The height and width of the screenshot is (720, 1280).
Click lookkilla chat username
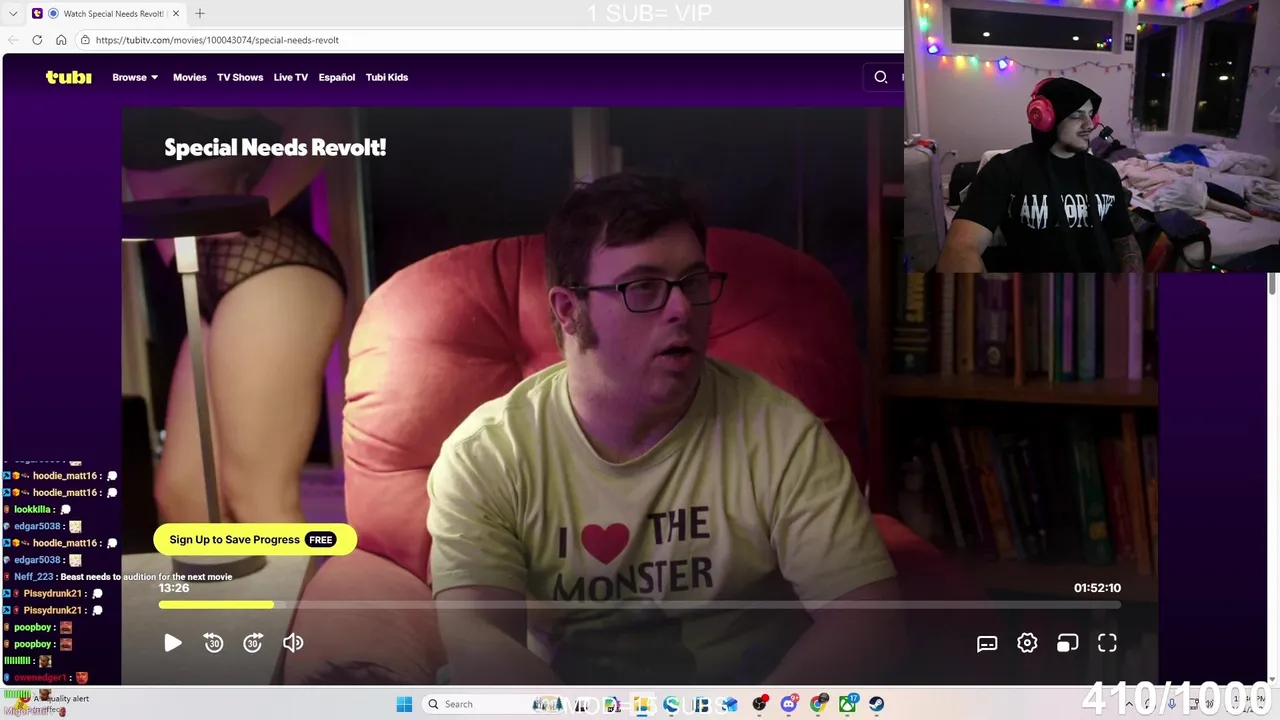click(x=32, y=509)
